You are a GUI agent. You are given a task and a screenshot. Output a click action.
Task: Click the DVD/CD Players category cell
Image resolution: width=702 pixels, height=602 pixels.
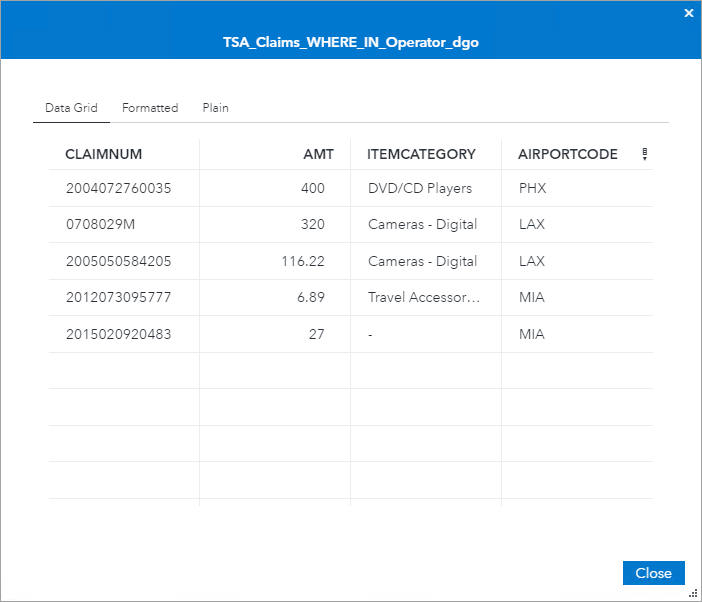coord(426,188)
